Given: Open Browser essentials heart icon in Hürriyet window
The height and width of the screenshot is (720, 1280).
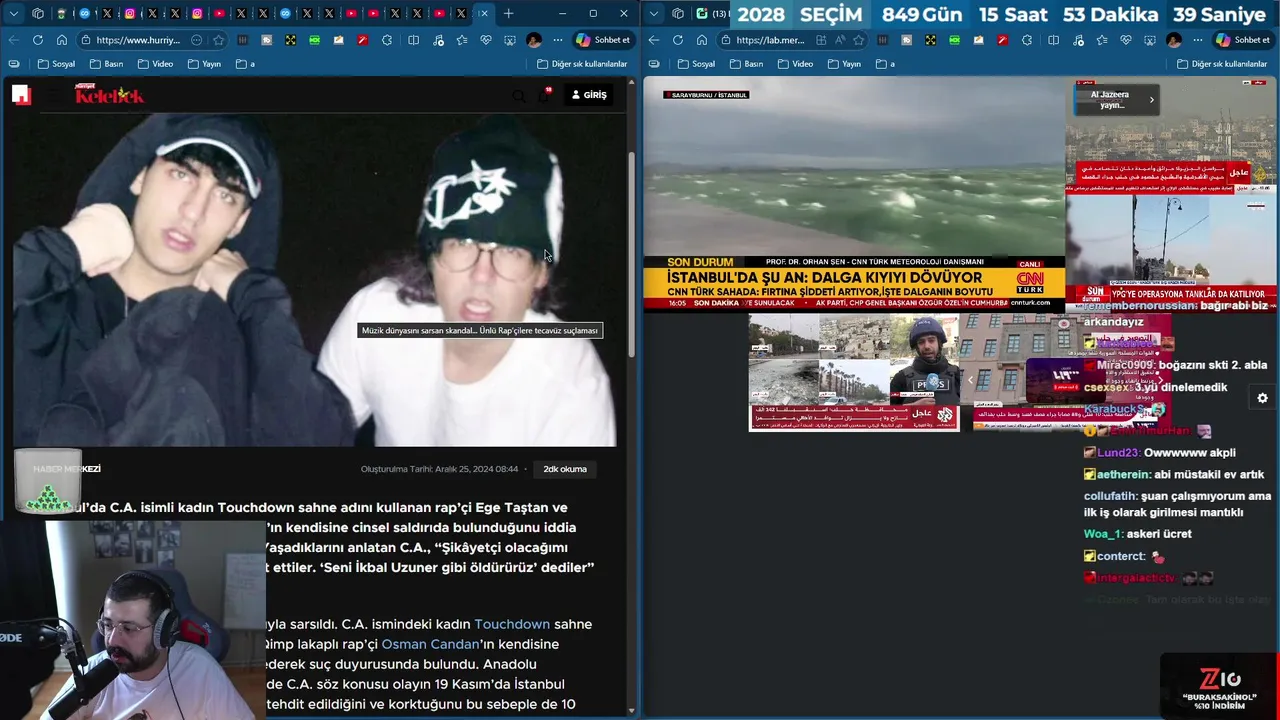Looking at the screenshot, I should (486, 40).
